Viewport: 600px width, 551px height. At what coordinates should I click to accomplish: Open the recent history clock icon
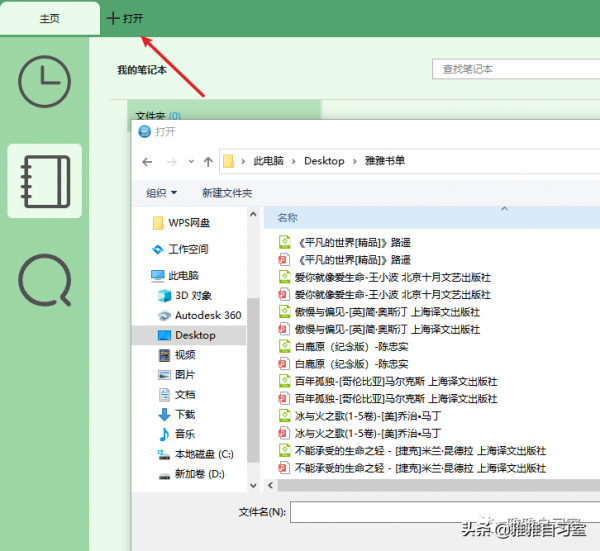pyautogui.click(x=44, y=82)
